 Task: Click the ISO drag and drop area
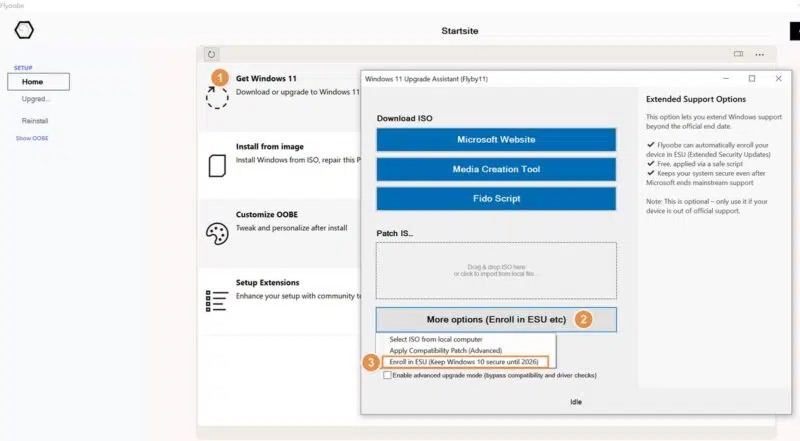click(496, 271)
